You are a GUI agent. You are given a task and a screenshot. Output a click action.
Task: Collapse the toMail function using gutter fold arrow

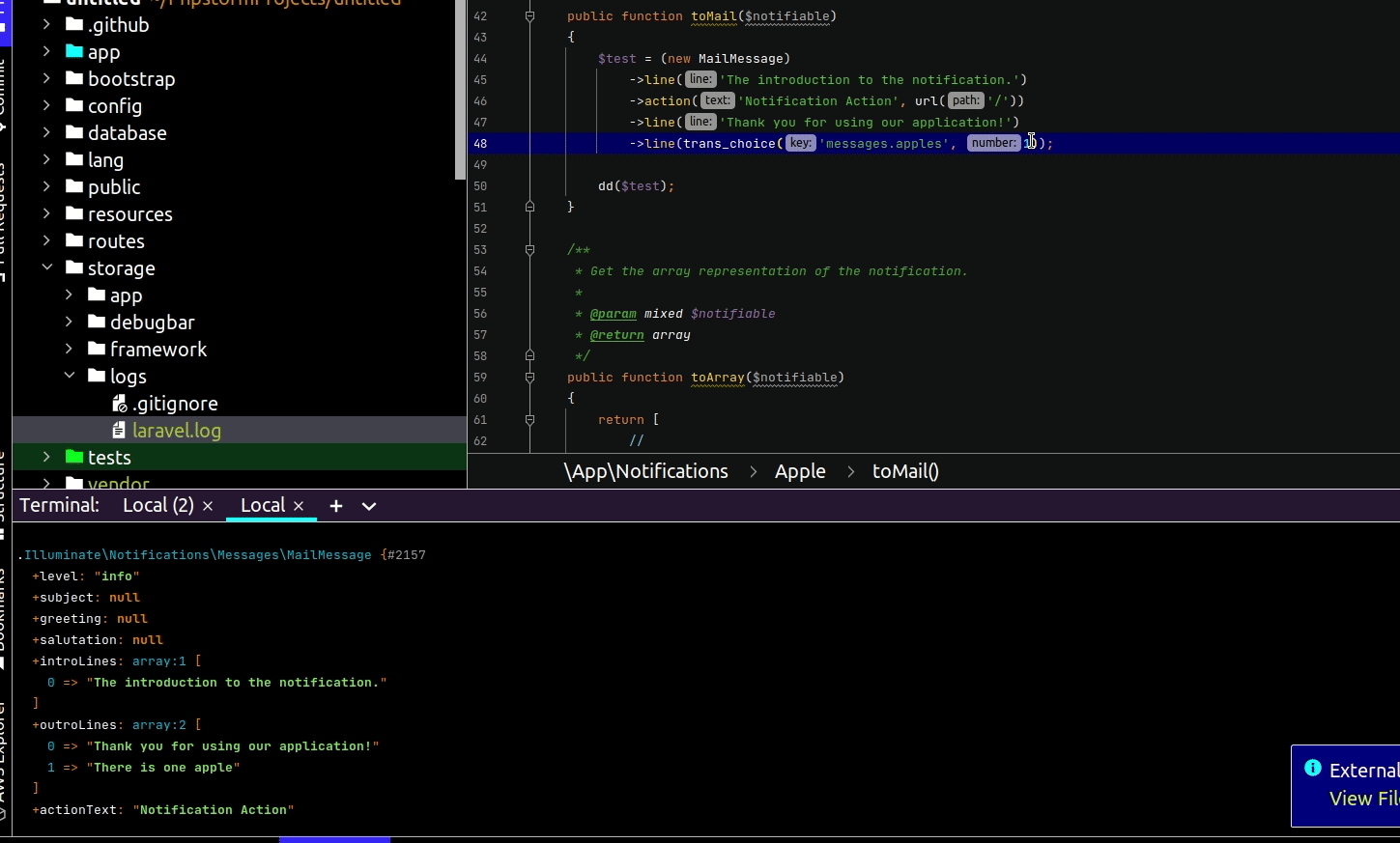coord(529,16)
